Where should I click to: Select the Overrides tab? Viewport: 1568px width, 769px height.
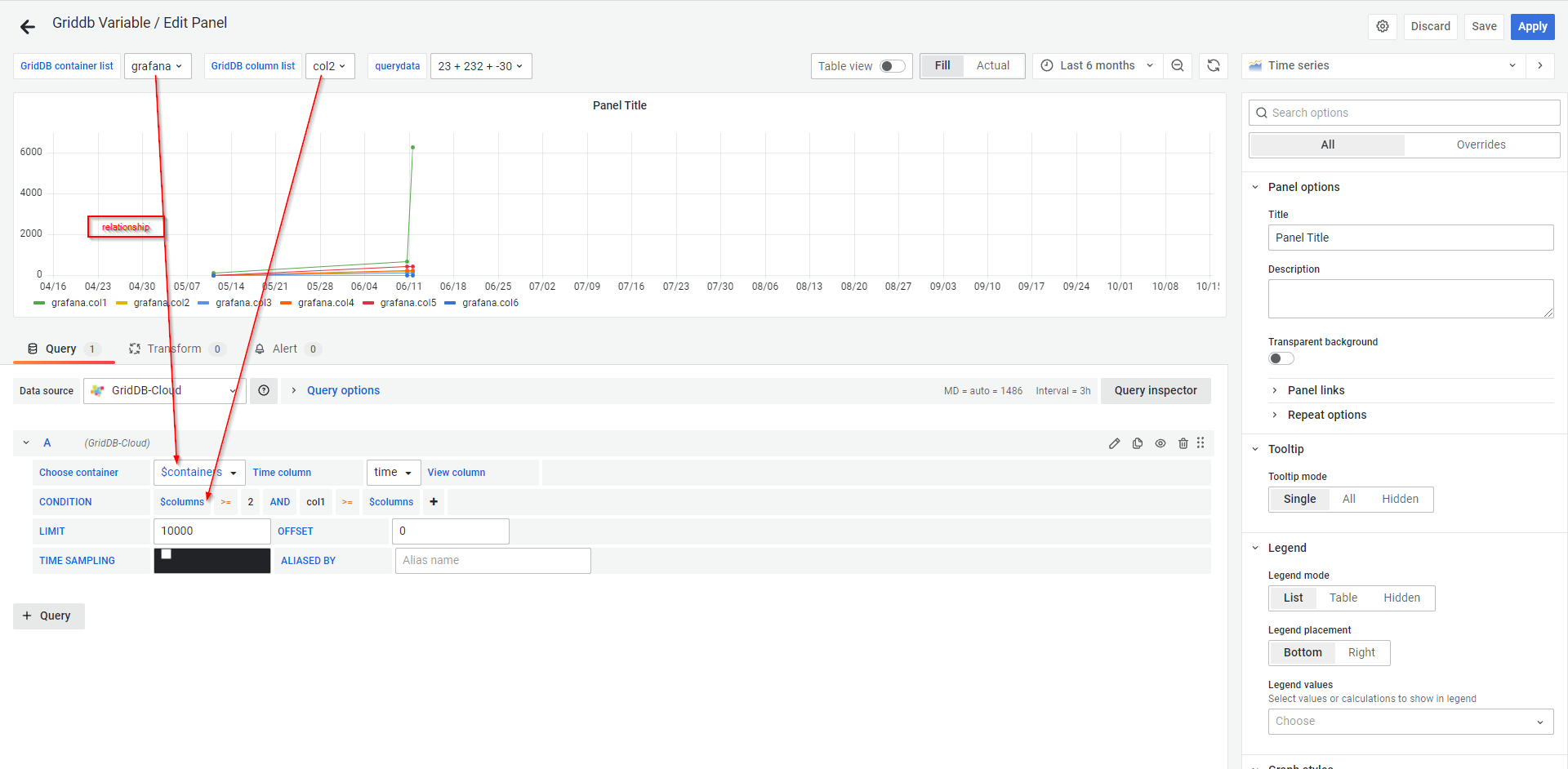coord(1481,145)
